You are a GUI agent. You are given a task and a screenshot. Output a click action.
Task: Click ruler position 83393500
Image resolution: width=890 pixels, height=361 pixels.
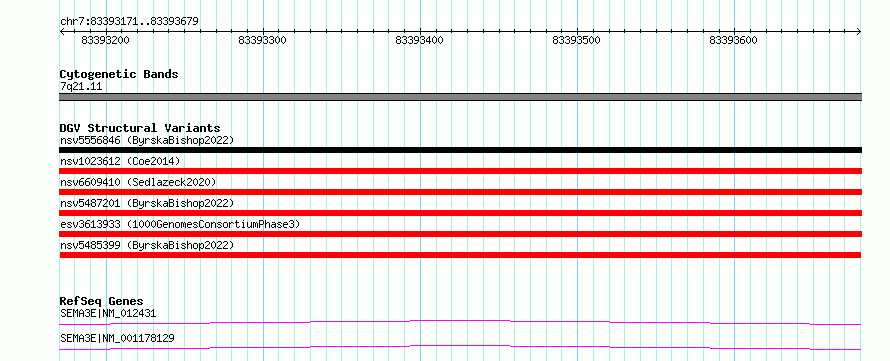coord(577,40)
